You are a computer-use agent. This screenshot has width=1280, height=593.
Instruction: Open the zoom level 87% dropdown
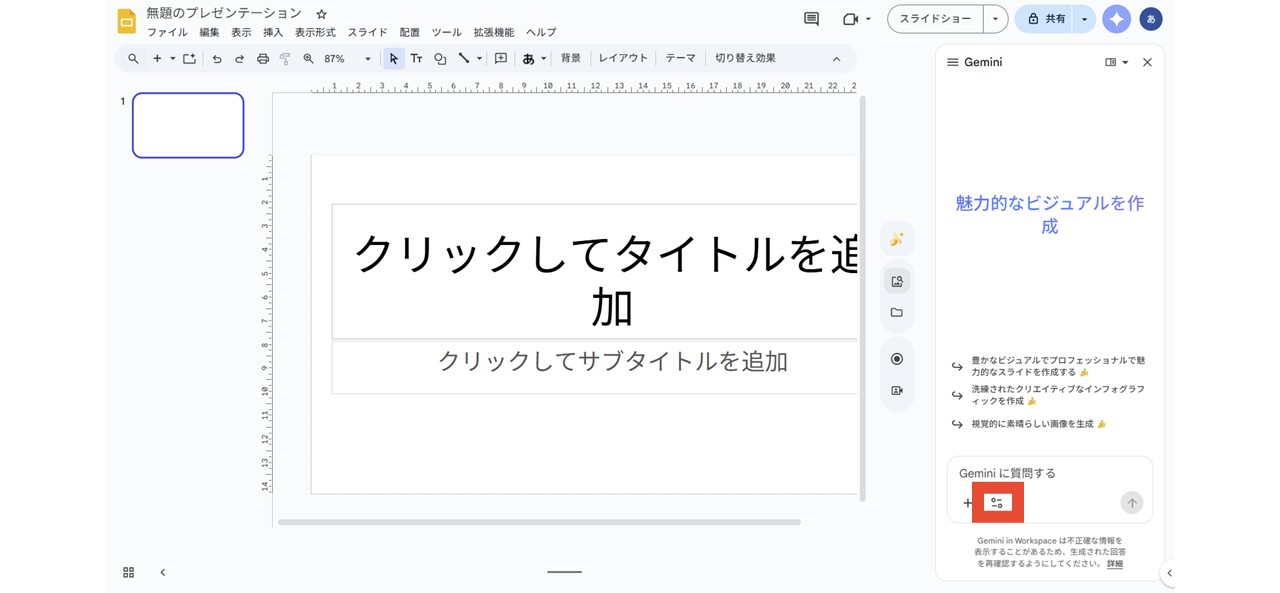(x=338, y=58)
